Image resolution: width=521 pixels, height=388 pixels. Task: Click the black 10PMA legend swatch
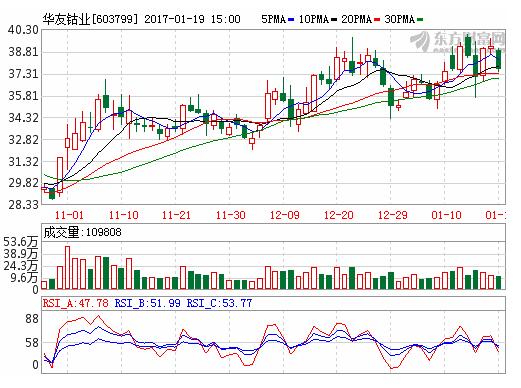334,20
